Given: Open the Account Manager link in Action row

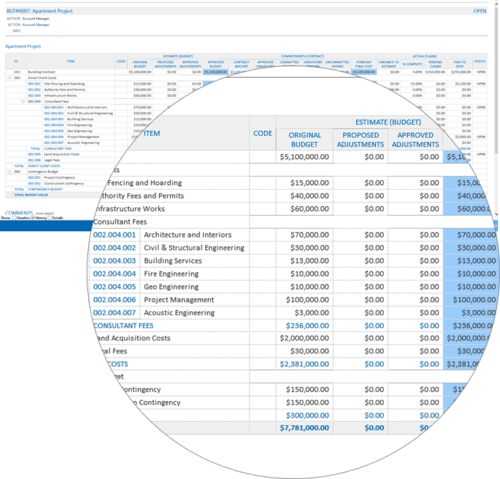Looking at the screenshot, I should (x=36, y=25).
